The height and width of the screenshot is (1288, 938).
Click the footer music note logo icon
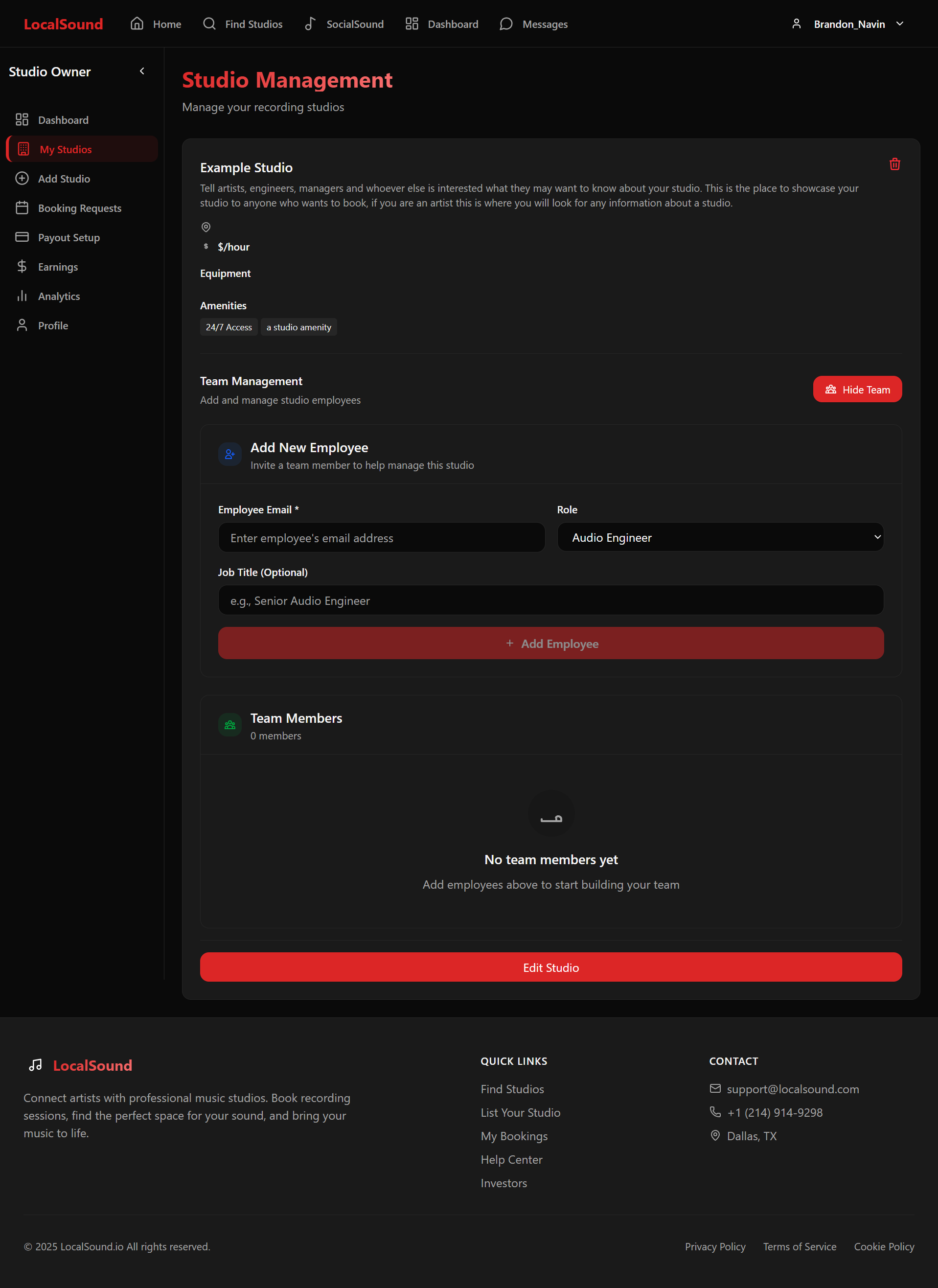36,1065
